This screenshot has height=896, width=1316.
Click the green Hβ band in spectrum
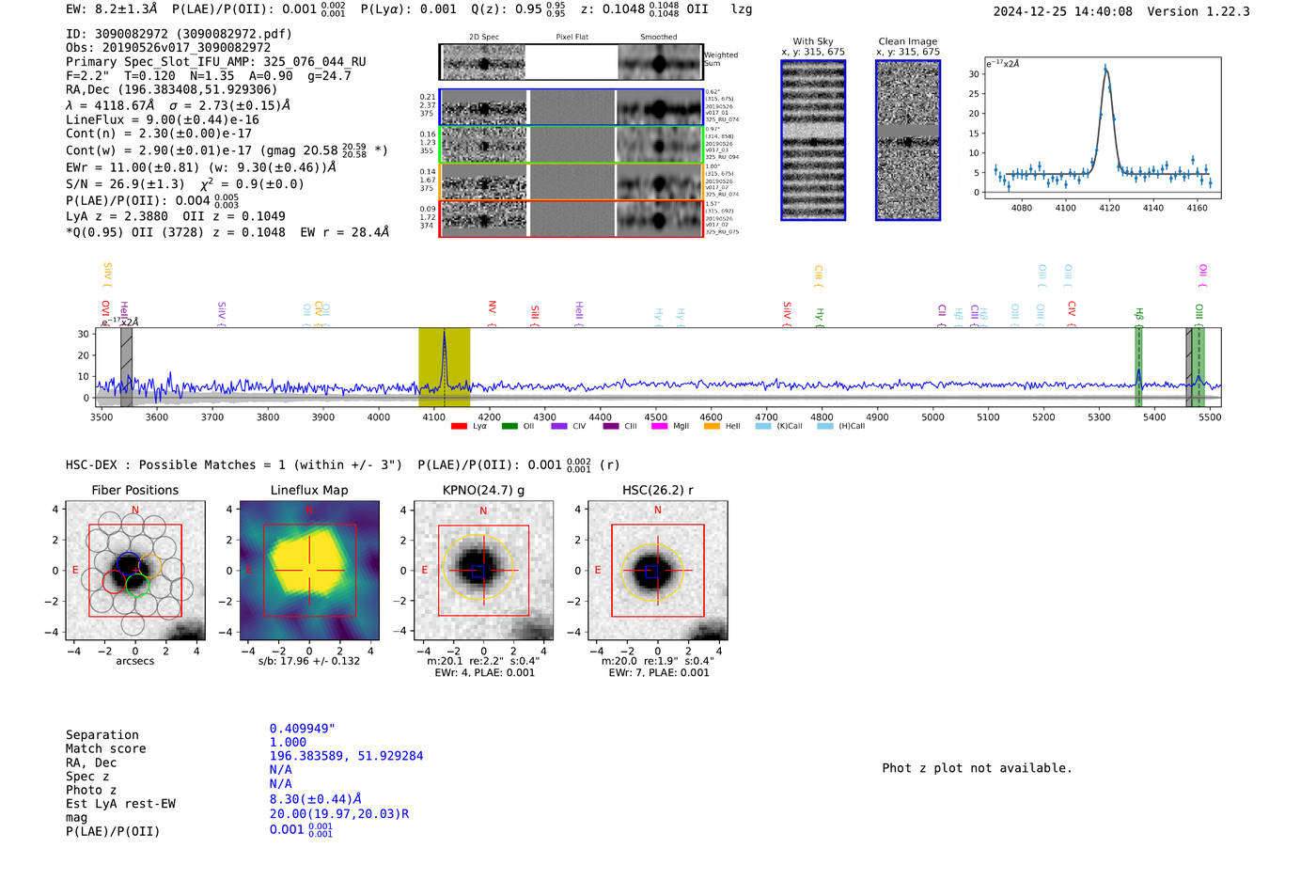click(x=1138, y=368)
